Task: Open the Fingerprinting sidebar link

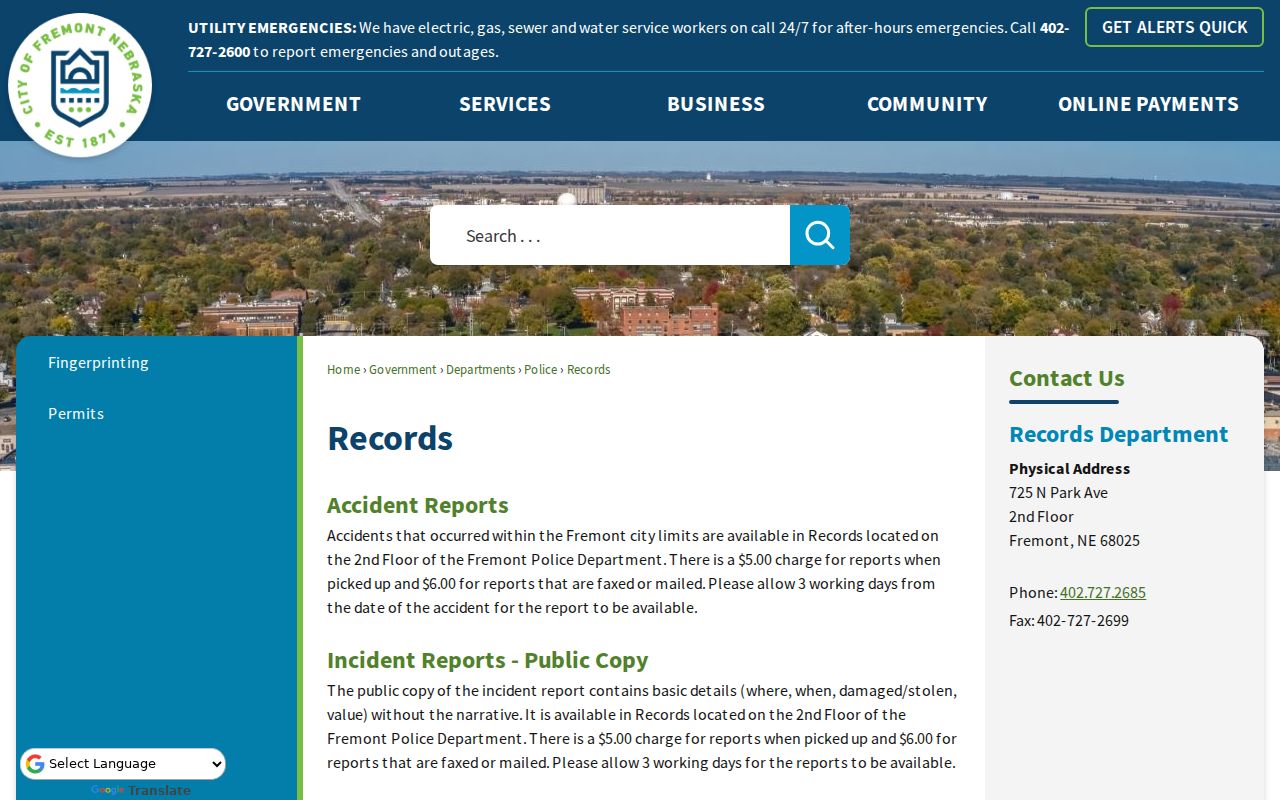Action: [x=98, y=362]
